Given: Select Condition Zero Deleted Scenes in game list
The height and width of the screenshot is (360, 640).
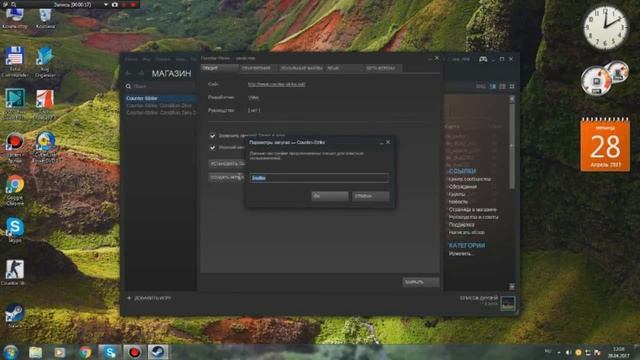Looking at the screenshot, I should (161, 113).
